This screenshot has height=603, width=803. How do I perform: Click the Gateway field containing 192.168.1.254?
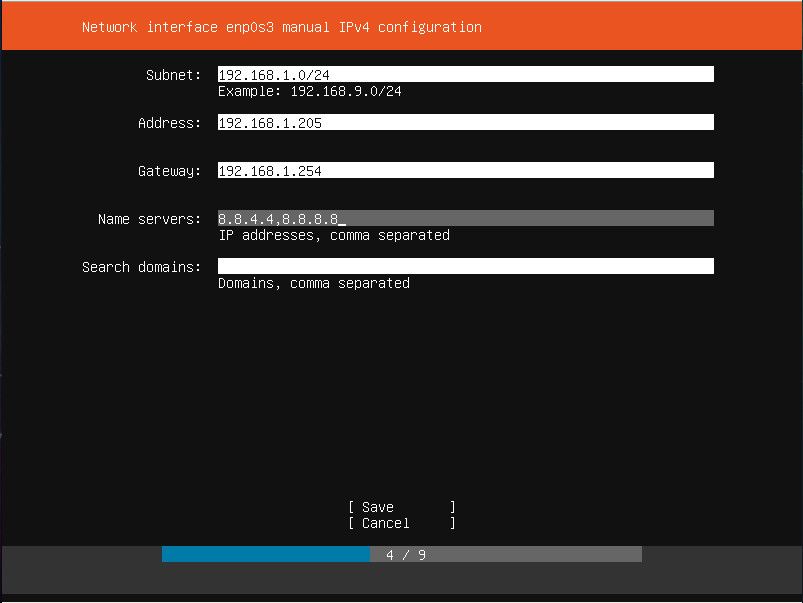coord(465,170)
